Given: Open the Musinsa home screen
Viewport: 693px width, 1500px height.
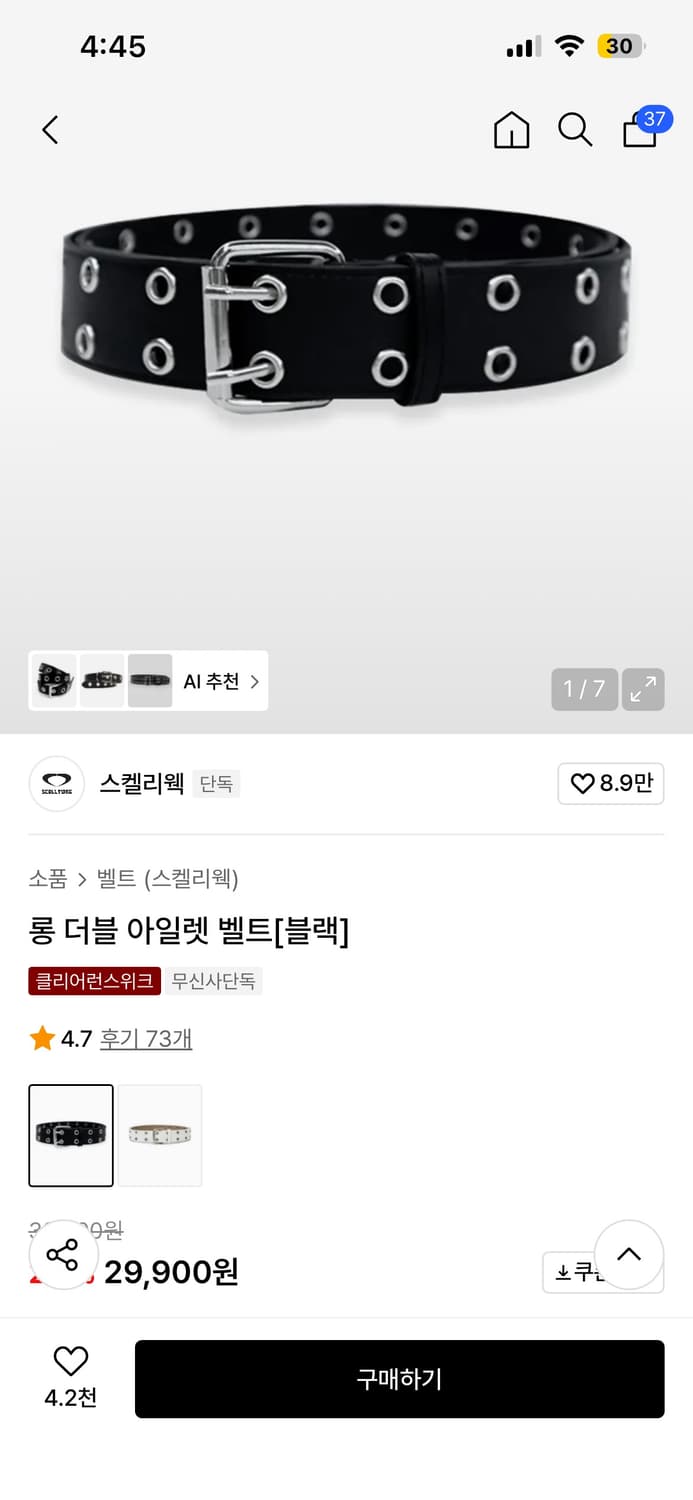Looking at the screenshot, I should [x=511, y=130].
